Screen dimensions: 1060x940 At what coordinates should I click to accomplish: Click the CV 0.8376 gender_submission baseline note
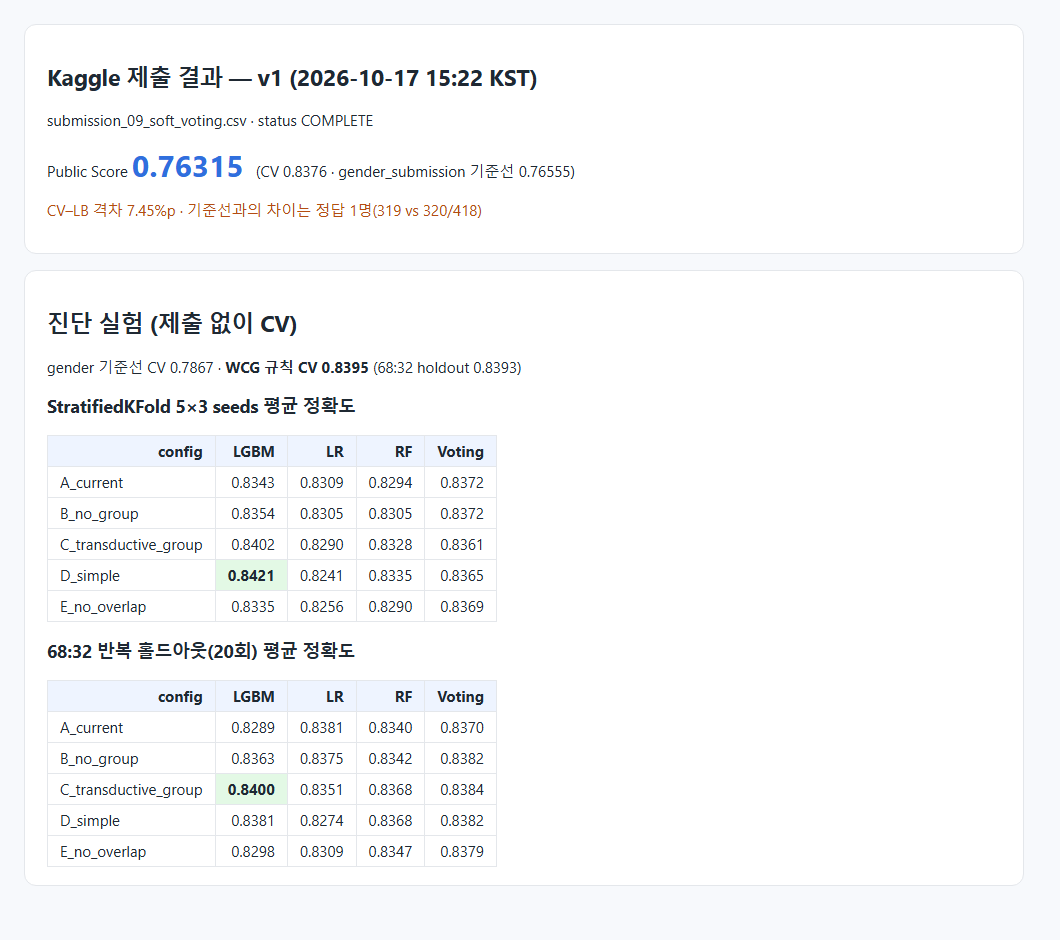[x=415, y=172]
